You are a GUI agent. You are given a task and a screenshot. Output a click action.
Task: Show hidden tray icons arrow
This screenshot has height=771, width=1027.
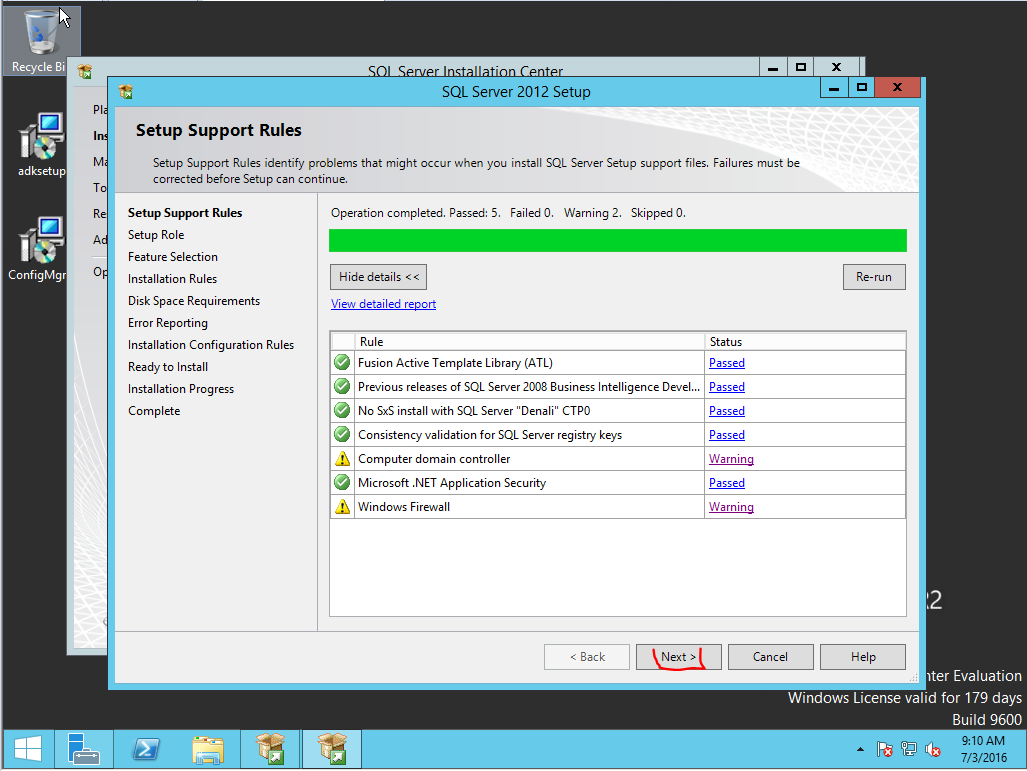860,749
